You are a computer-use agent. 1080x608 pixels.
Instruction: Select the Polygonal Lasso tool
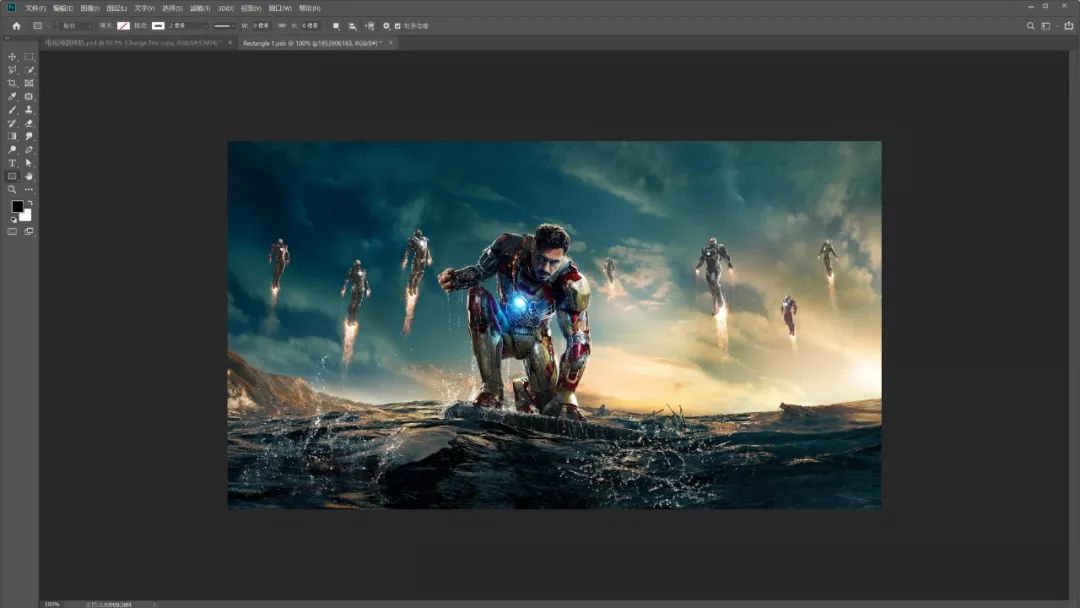tap(12, 70)
